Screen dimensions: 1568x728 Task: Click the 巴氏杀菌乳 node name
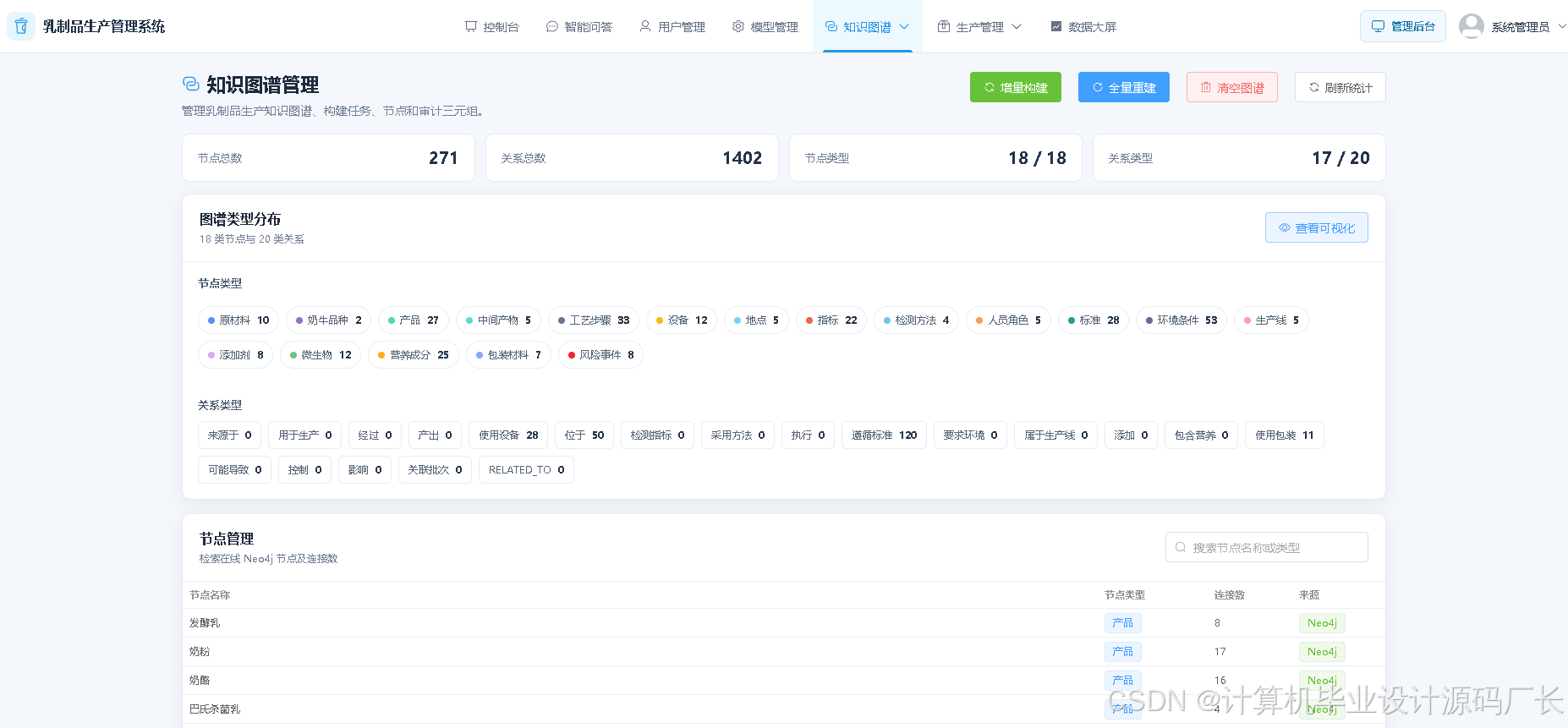215,709
